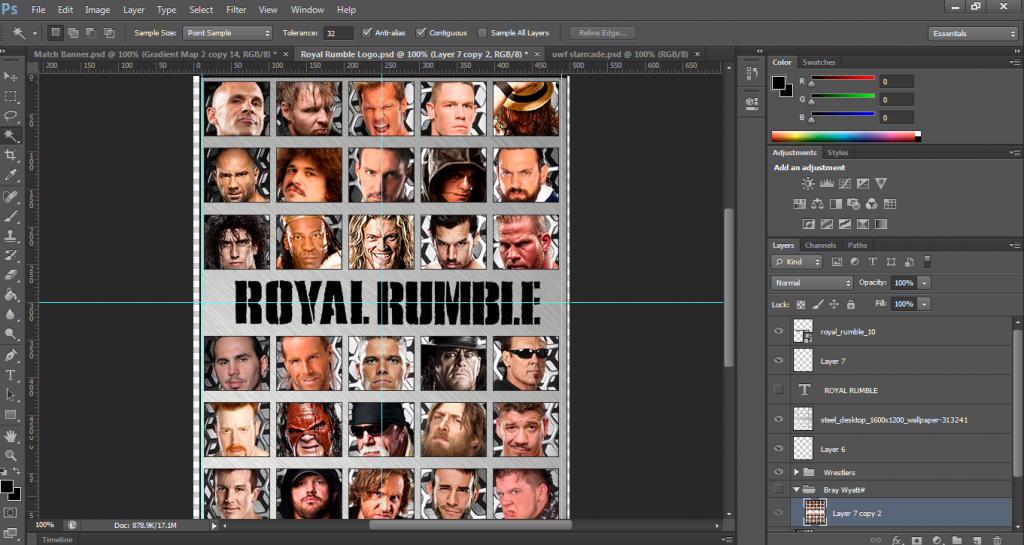
Task: Open the Fill slider dropdown arrow
Action: point(924,304)
